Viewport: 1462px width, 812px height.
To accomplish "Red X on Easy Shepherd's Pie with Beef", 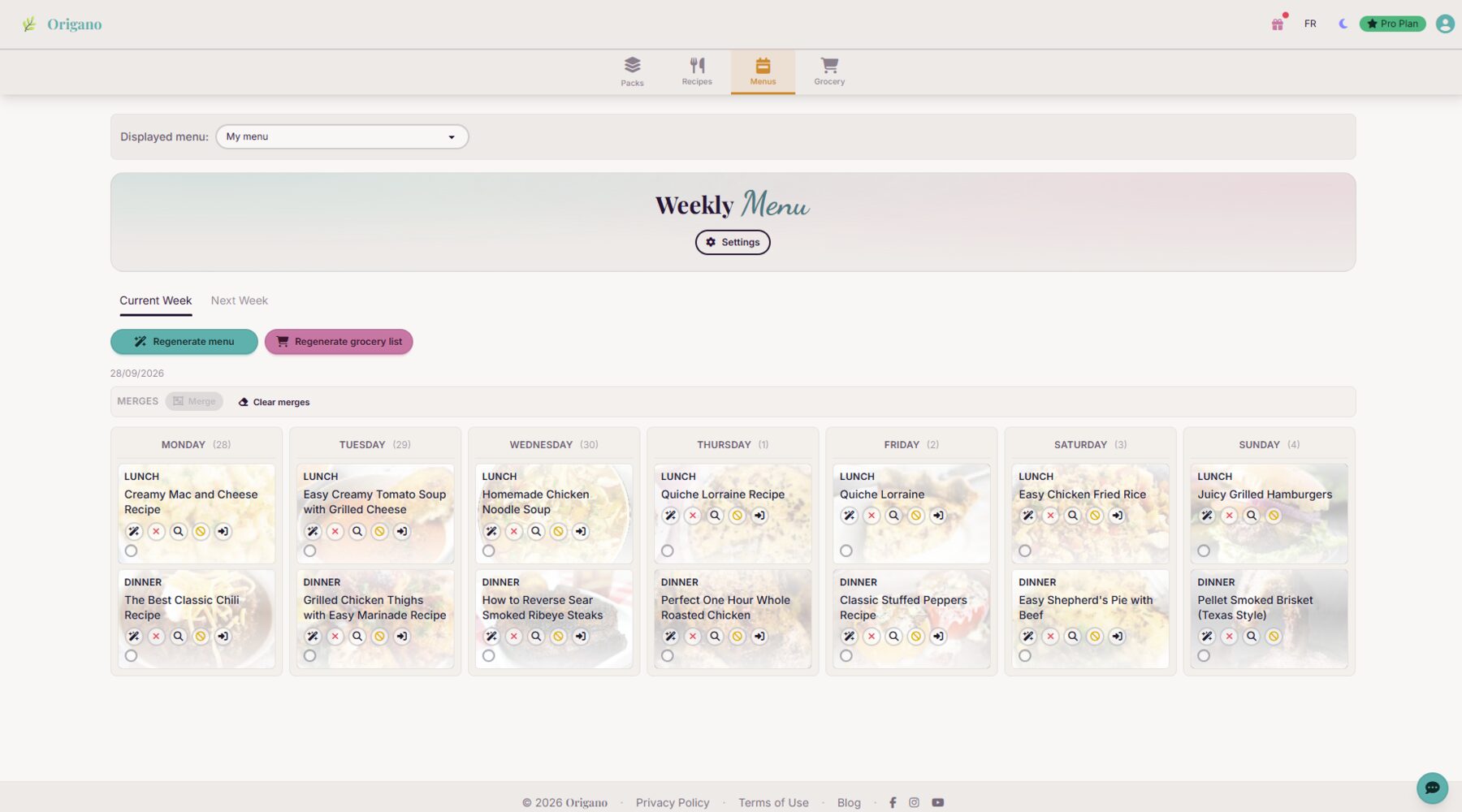I will click(1050, 637).
